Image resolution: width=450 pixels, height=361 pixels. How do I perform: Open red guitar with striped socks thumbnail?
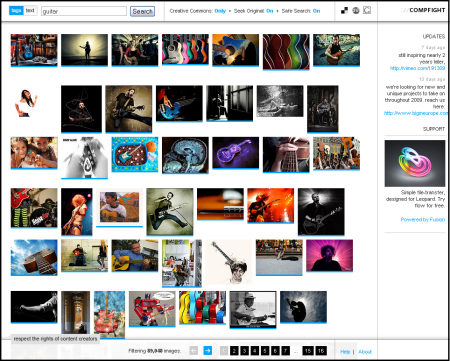tap(34, 208)
